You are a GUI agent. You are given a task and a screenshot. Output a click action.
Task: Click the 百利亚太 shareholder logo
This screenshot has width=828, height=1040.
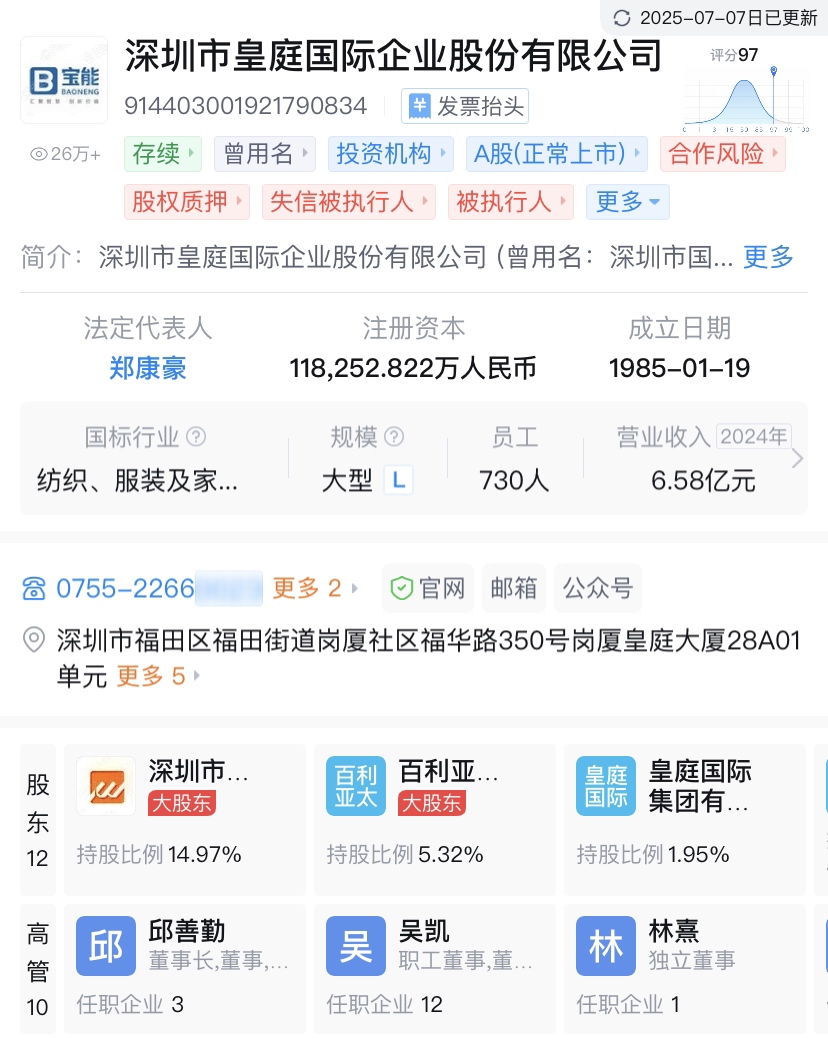click(356, 786)
